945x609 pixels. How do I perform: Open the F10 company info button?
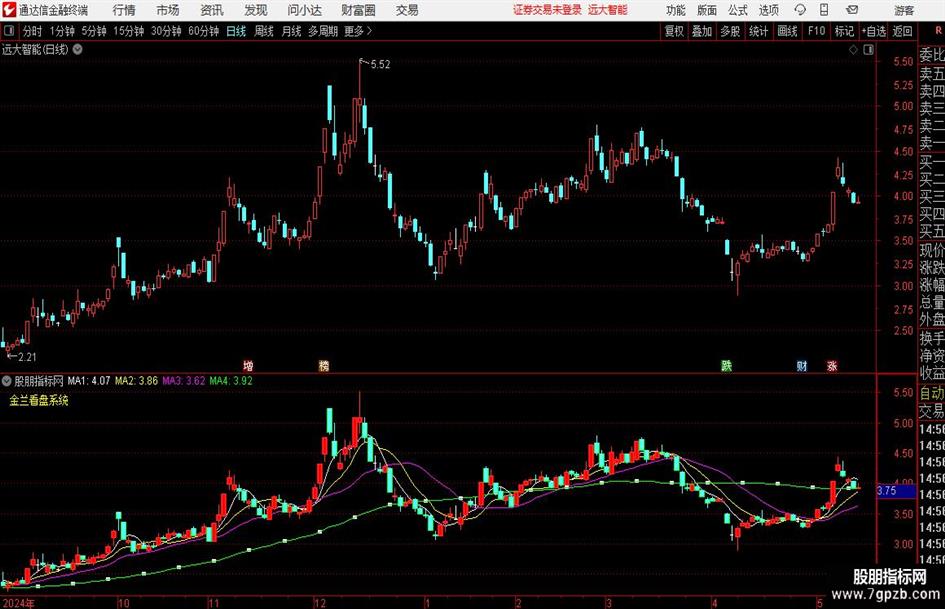(816, 31)
